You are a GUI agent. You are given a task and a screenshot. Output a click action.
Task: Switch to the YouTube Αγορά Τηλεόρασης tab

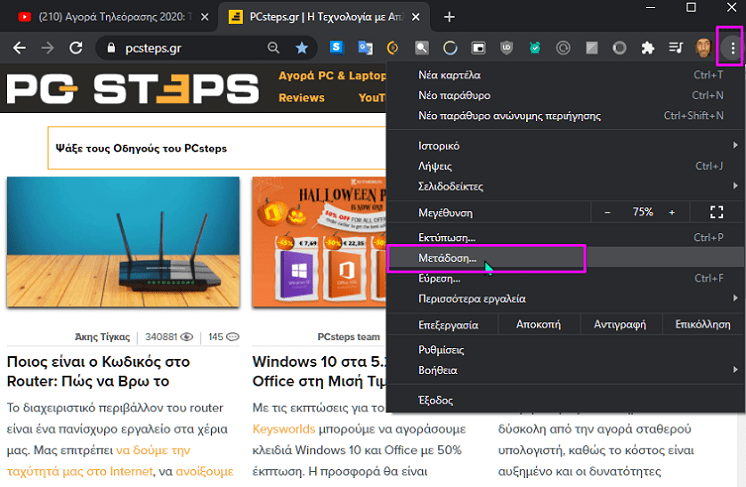click(x=107, y=17)
